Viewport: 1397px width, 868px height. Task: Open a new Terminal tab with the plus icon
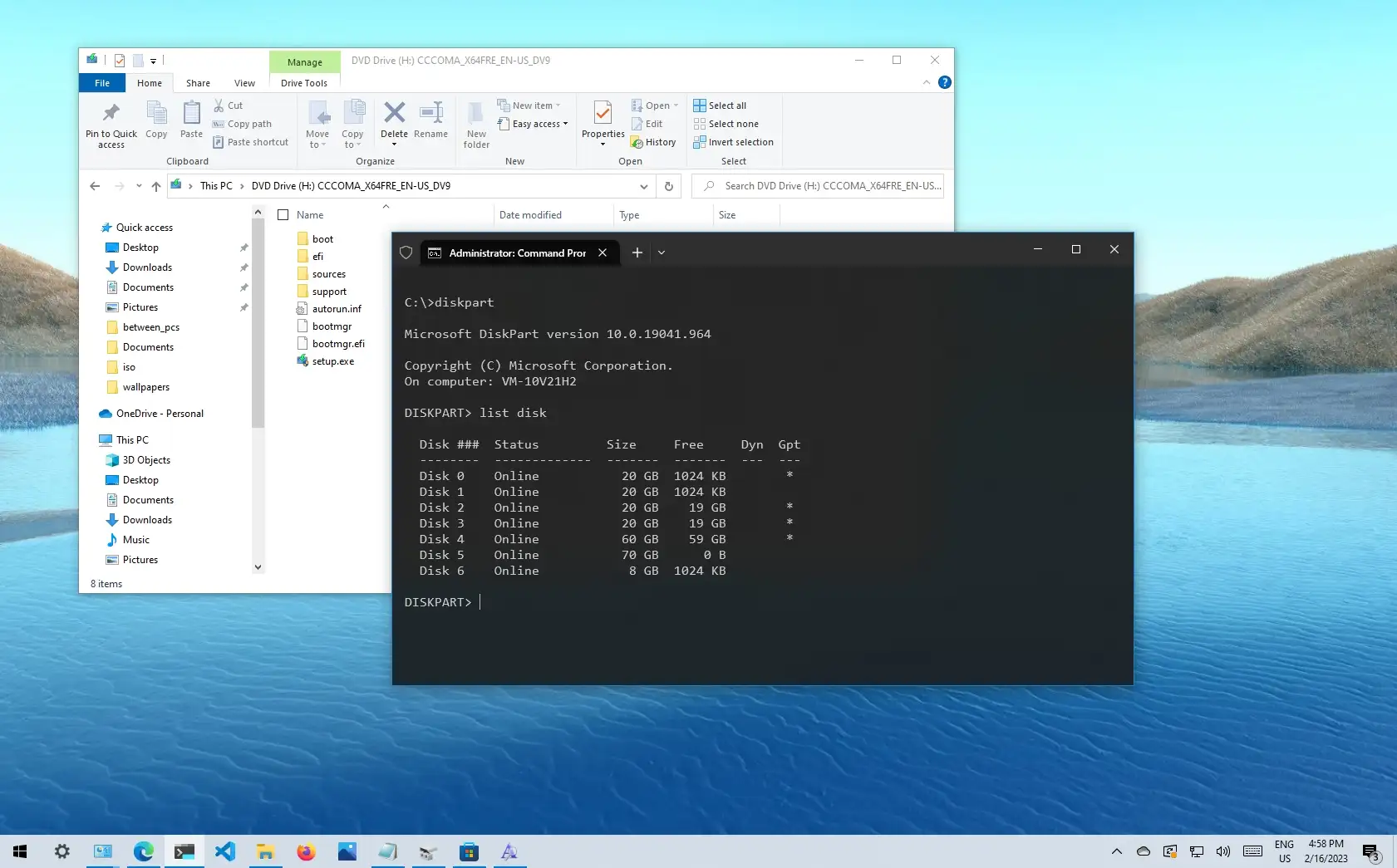[637, 252]
